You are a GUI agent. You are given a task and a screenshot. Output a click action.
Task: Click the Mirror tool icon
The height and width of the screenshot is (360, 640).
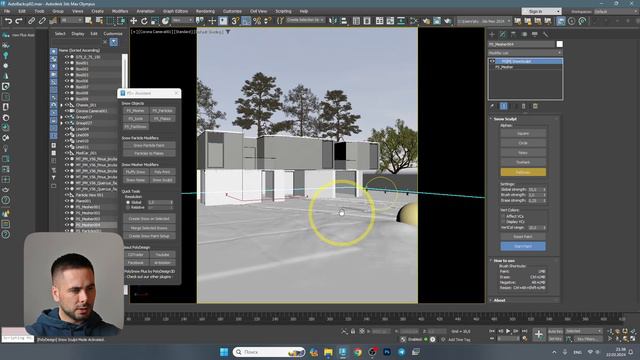333,21
